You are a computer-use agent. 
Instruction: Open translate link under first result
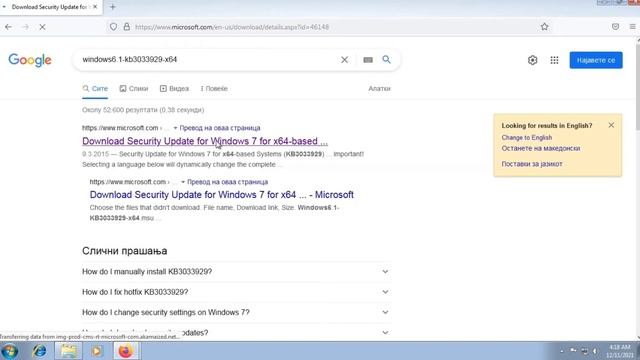(x=220, y=128)
